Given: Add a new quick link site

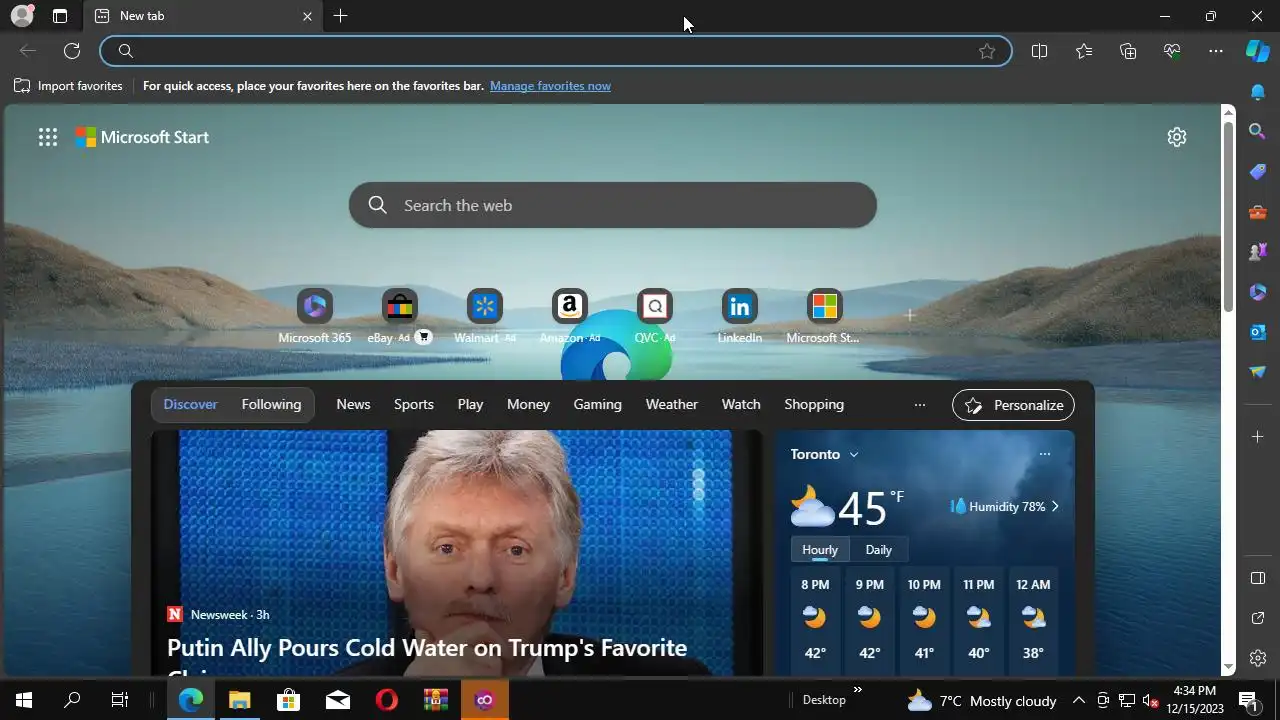Looking at the screenshot, I should pyautogui.click(x=910, y=315).
